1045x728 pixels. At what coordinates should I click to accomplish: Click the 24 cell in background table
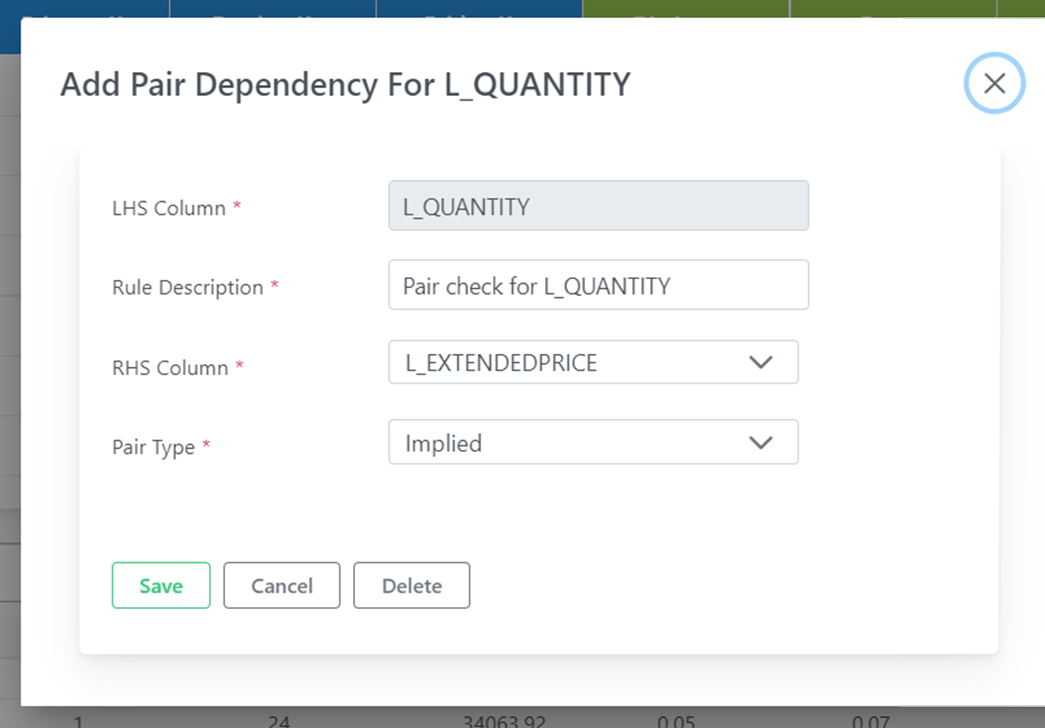click(279, 720)
